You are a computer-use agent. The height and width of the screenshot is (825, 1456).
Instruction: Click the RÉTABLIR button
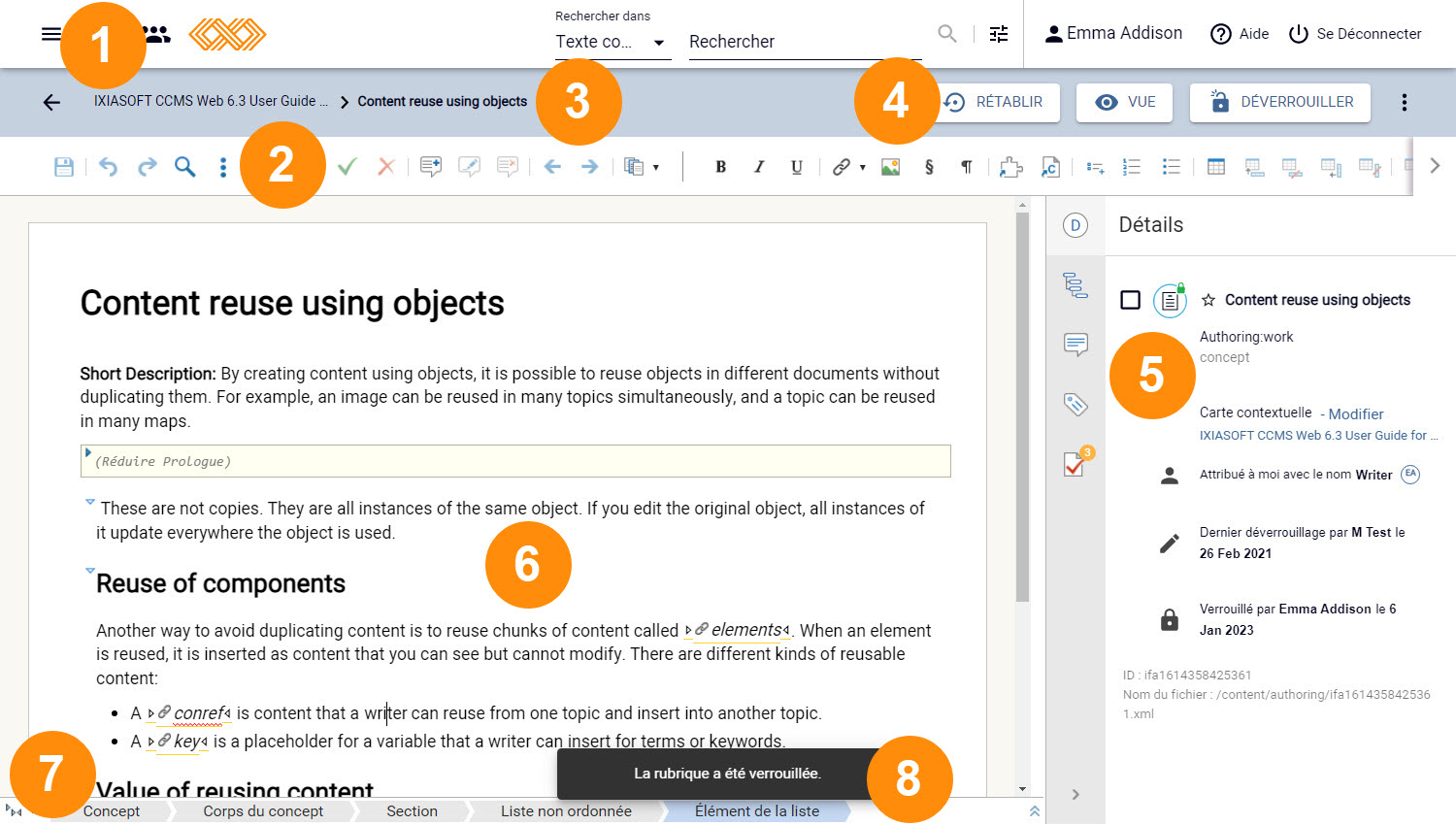pyautogui.click(x=996, y=102)
